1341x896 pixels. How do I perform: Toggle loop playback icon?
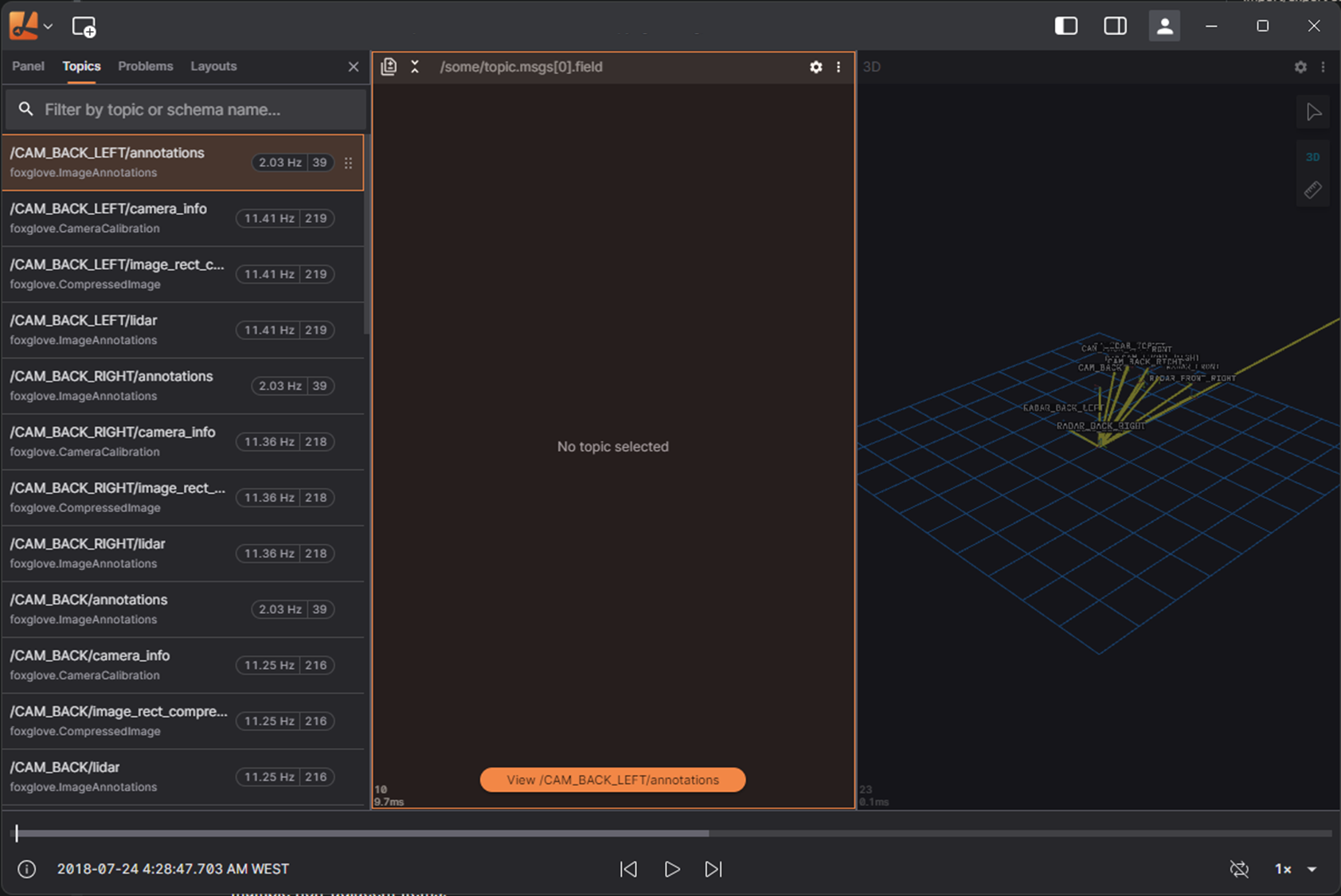pyautogui.click(x=1239, y=869)
